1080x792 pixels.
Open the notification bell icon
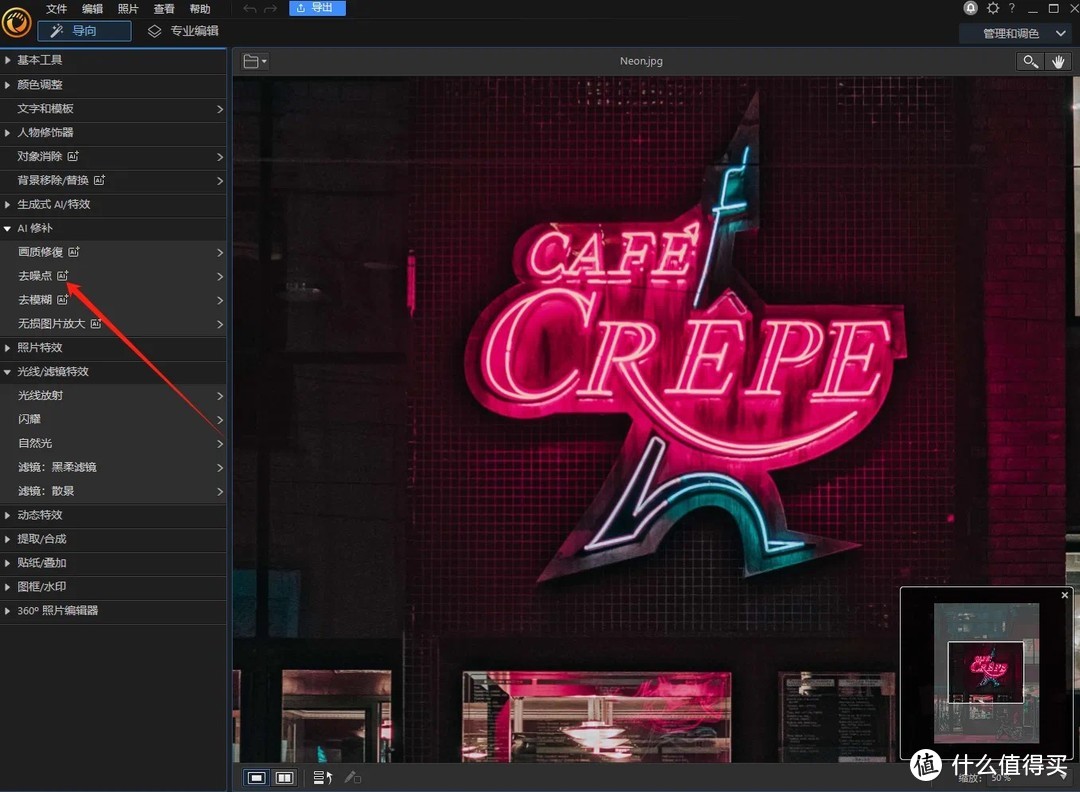970,8
